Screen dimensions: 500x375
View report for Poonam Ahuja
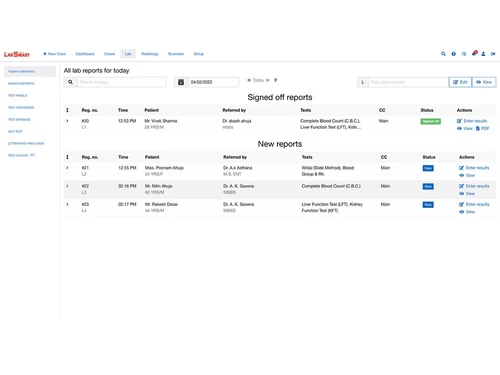click(467, 175)
